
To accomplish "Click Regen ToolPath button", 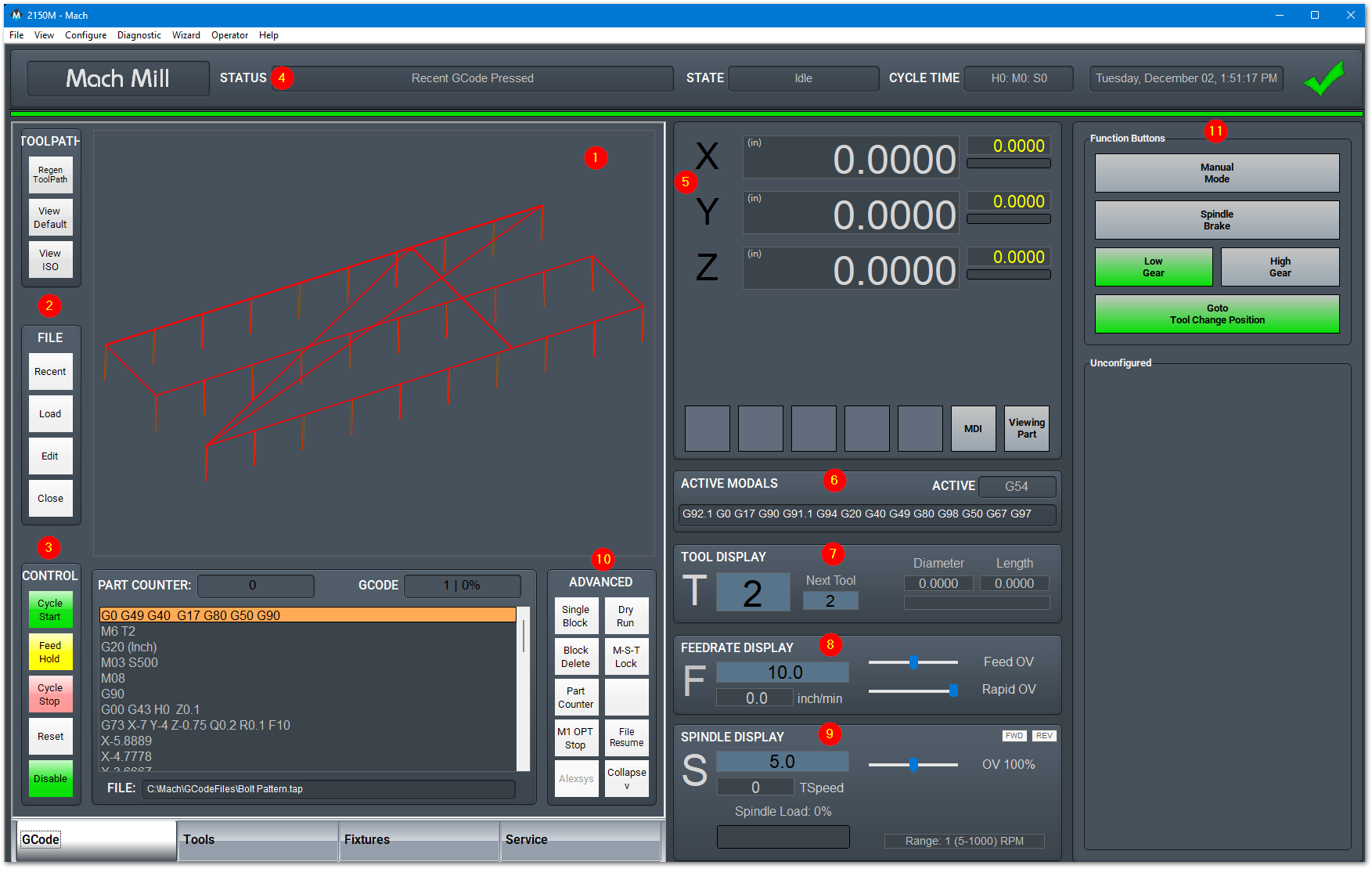I will (50, 175).
